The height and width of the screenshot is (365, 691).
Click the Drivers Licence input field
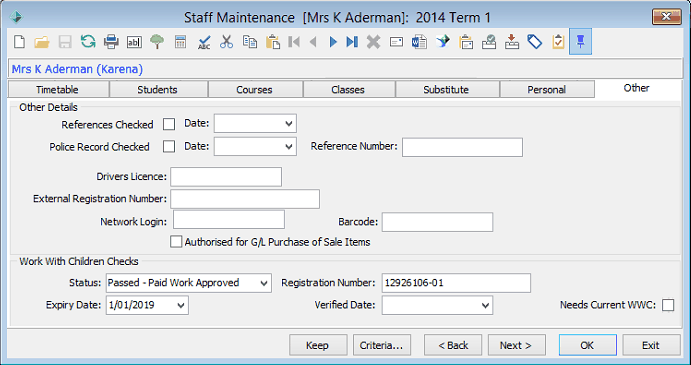226,177
